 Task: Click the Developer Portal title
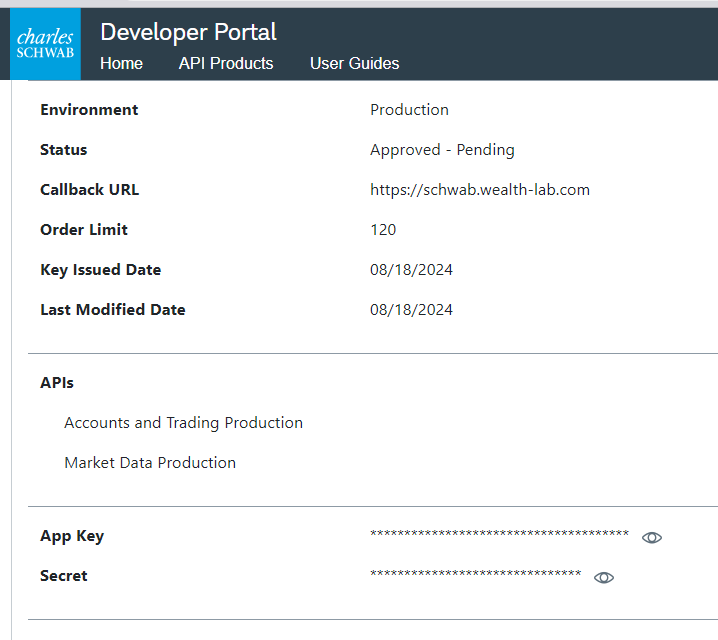(x=188, y=32)
